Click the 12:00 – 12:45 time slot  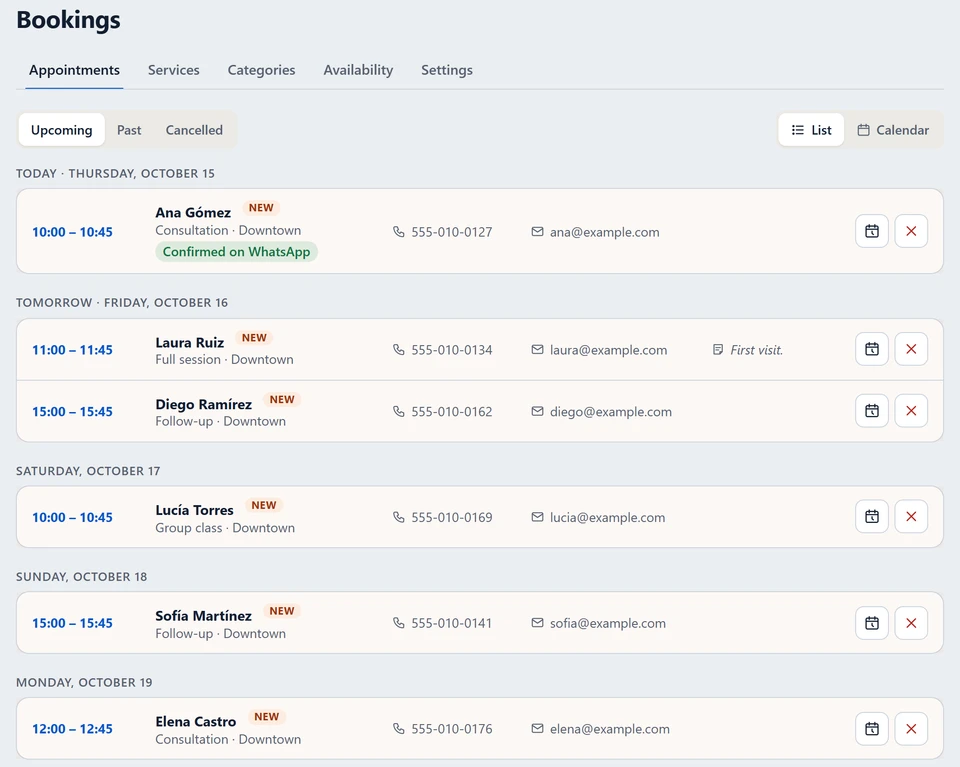(72, 729)
